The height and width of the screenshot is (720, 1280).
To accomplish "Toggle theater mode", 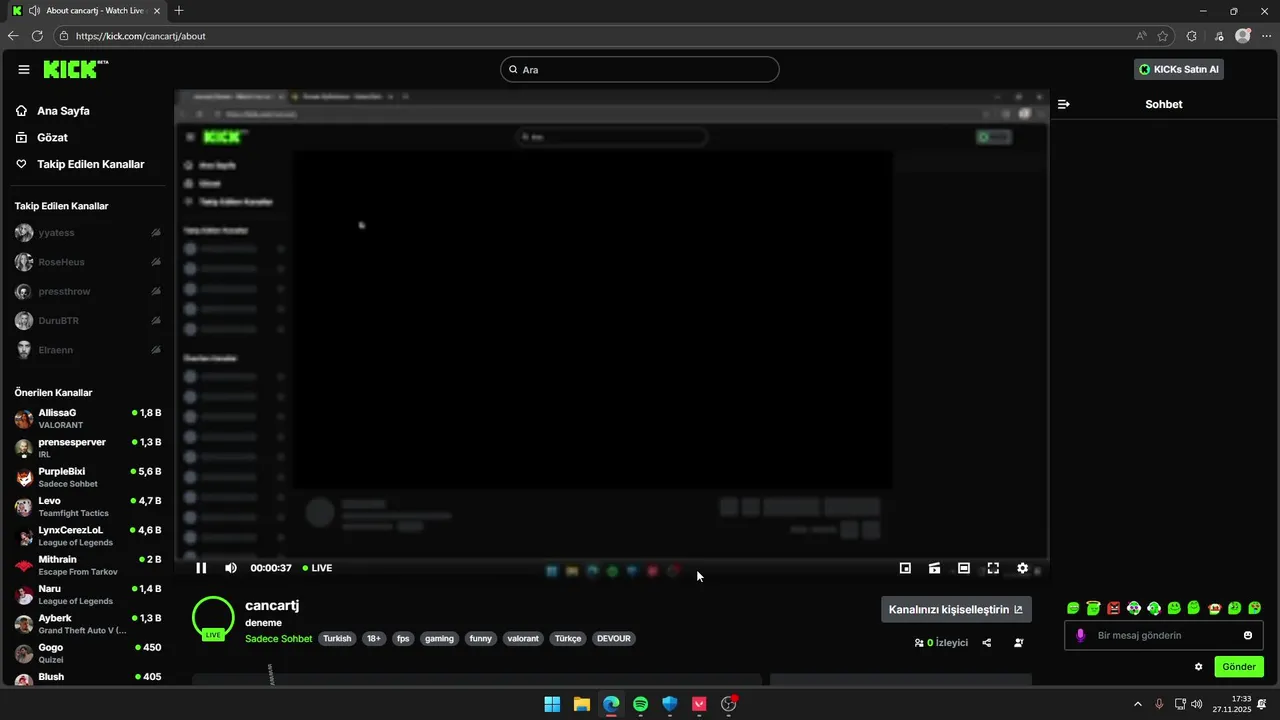I will [x=964, y=568].
